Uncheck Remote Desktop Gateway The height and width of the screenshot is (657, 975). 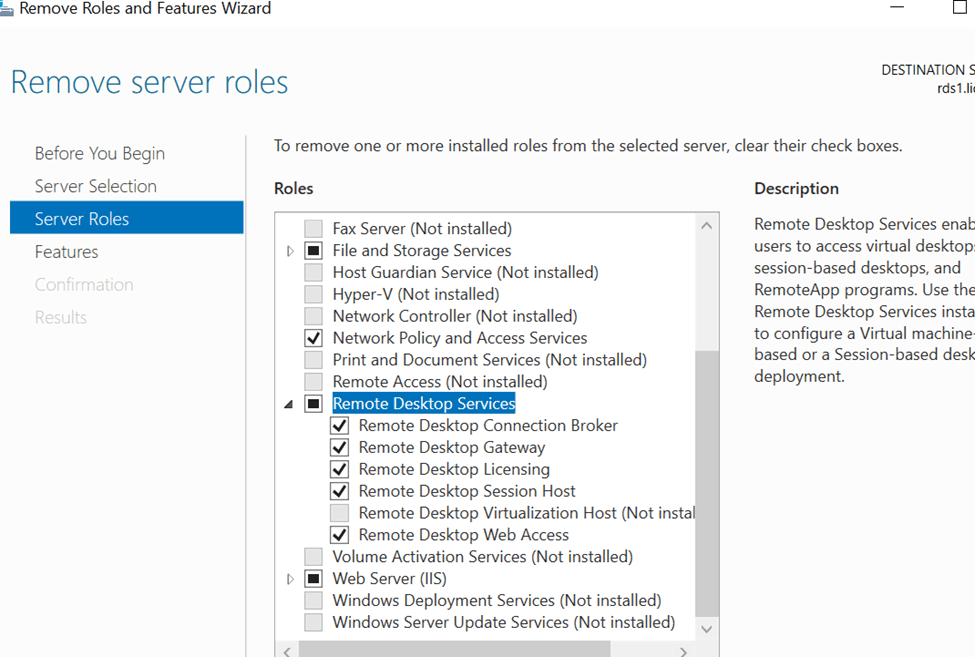coord(340,448)
